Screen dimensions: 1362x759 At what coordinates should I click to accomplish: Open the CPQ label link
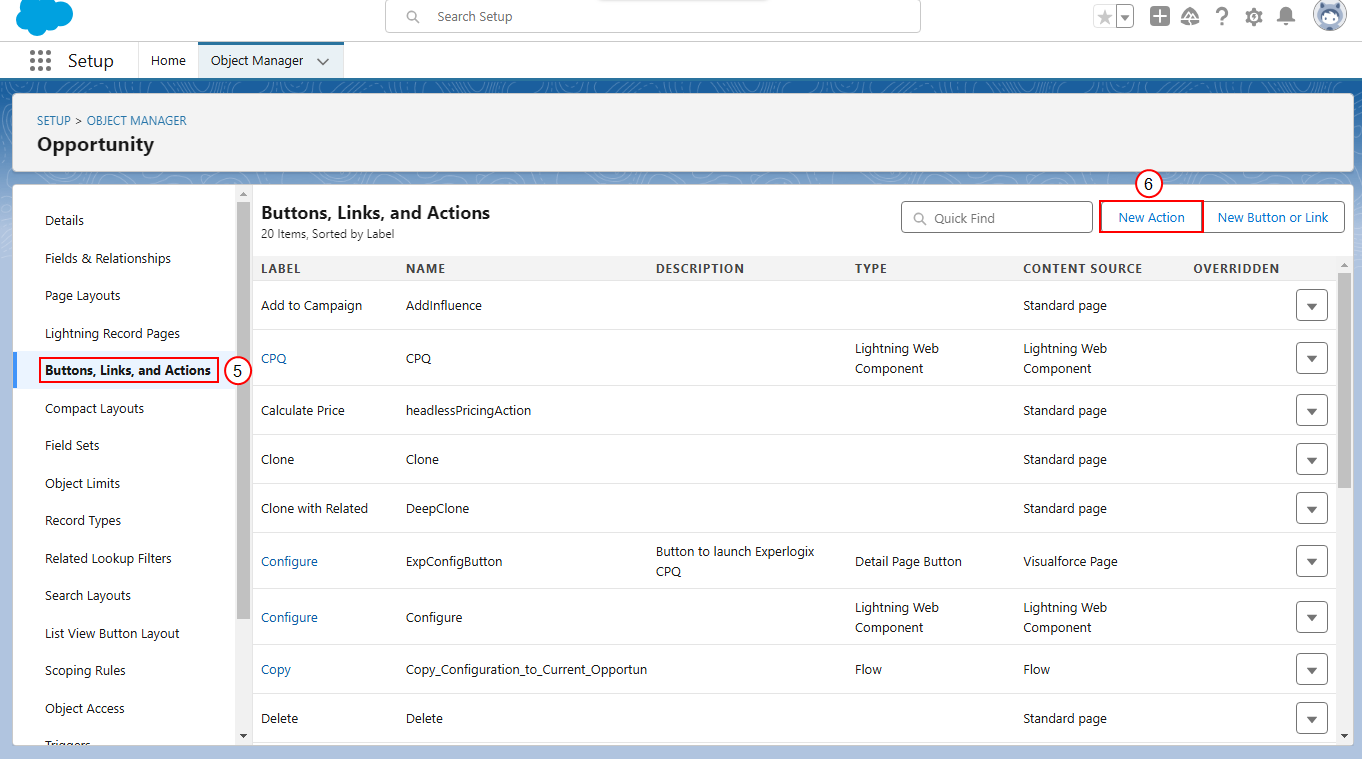pos(274,358)
